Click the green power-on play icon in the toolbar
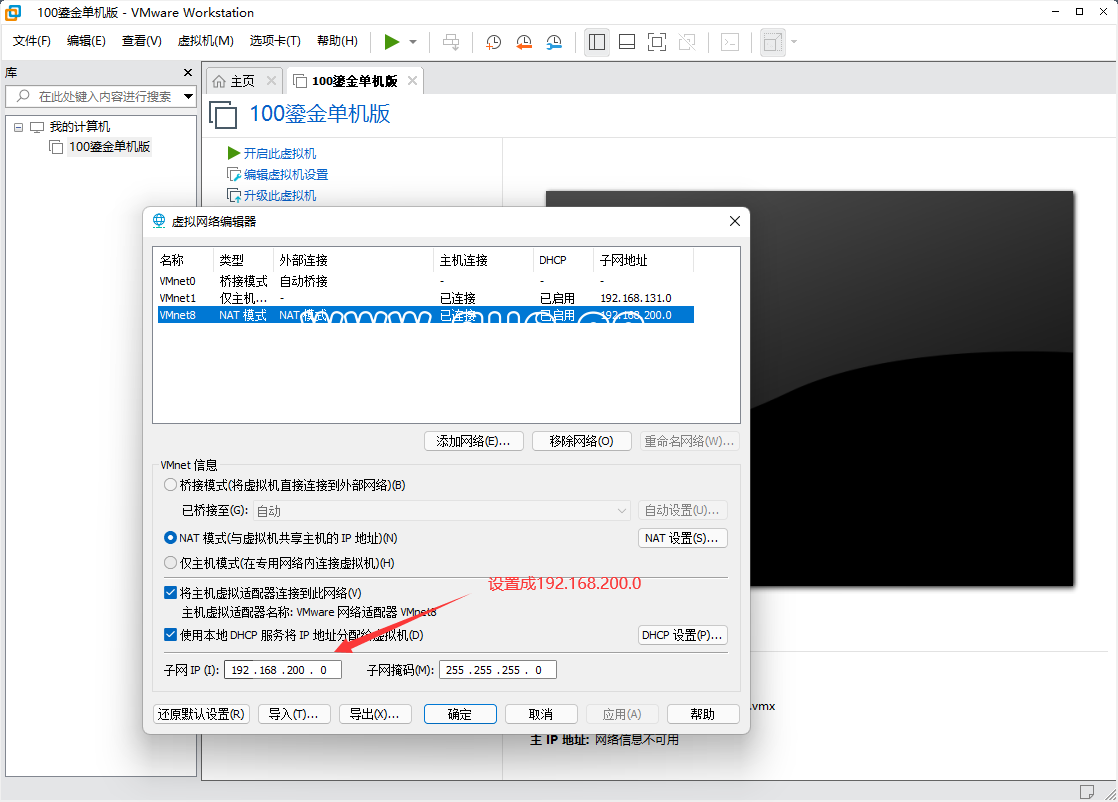Image resolution: width=1118 pixels, height=802 pixels. (391, 42)
